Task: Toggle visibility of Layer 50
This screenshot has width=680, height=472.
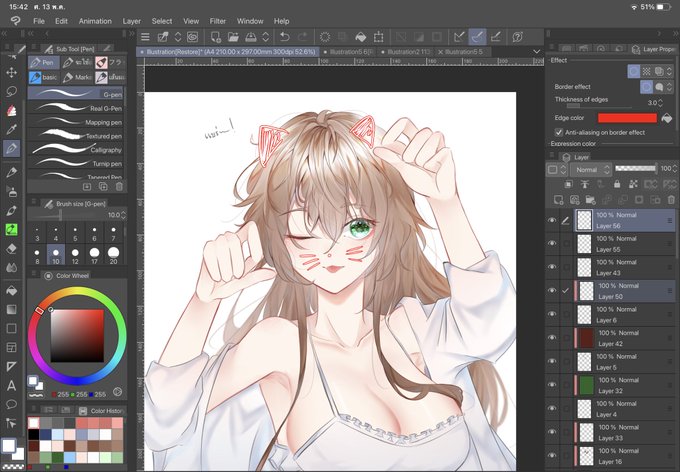Action: (552, 291)
